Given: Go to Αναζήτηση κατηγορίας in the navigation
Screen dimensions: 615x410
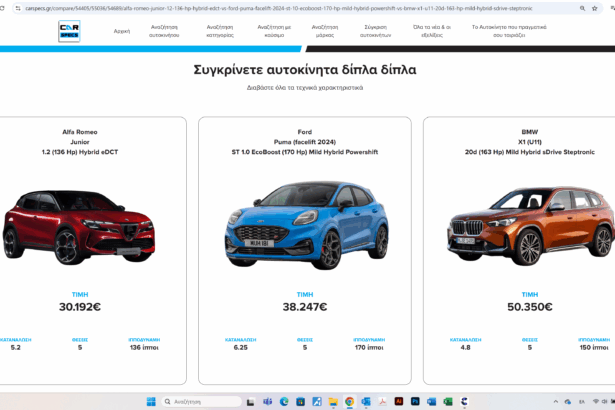Looking at the screenshot, I should pos(220,31).
